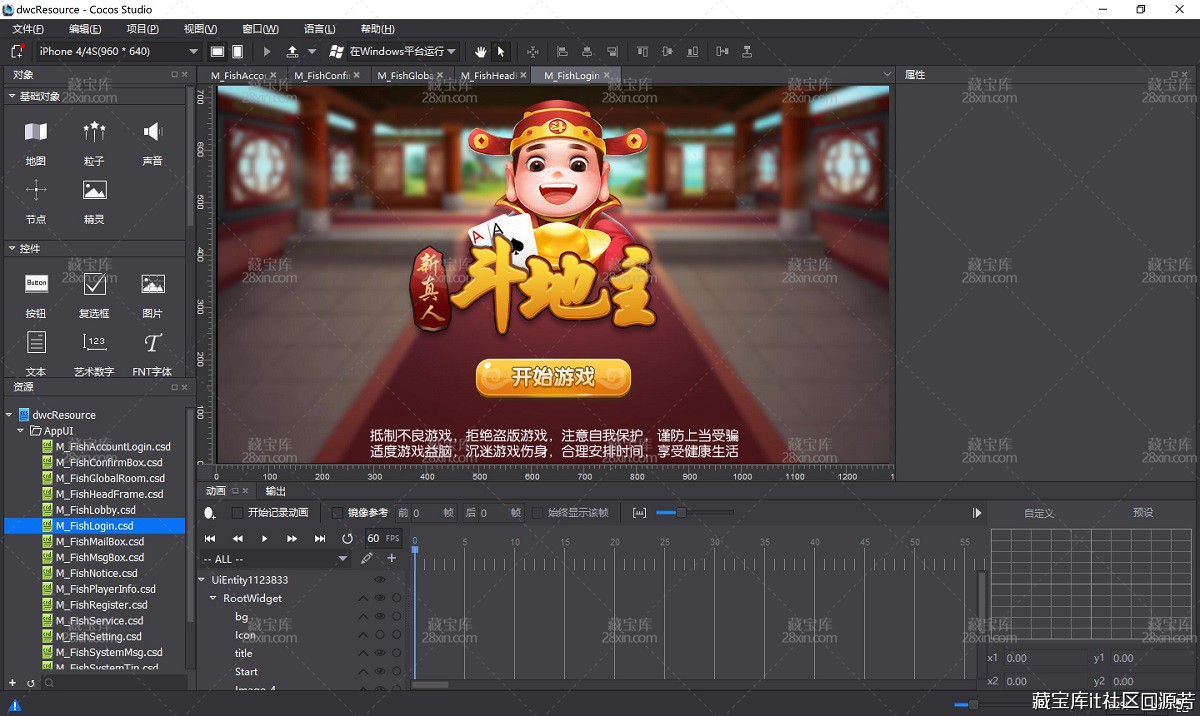Select the Particle (粒子) object icon
This screenshot has width=1200, height=716.
point(94,132)
